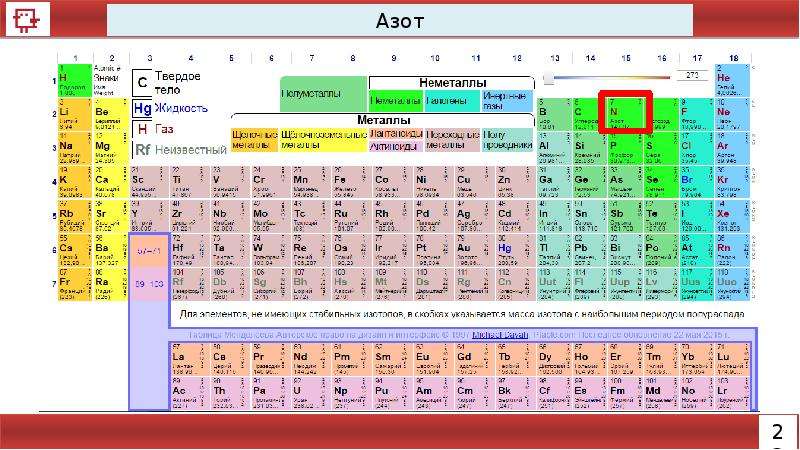This screenshot has width=800, height=450.
Task: Adjust the temperature slider handle
Action: 548,79
